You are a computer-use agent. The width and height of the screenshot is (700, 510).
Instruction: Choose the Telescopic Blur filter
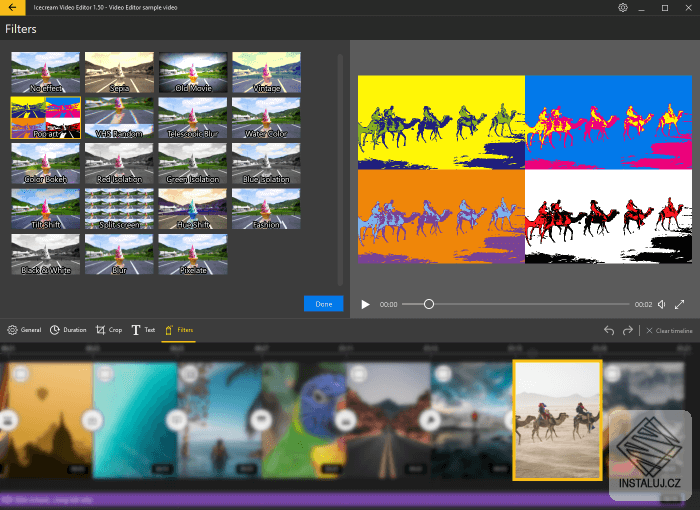(x=193, y=118)
